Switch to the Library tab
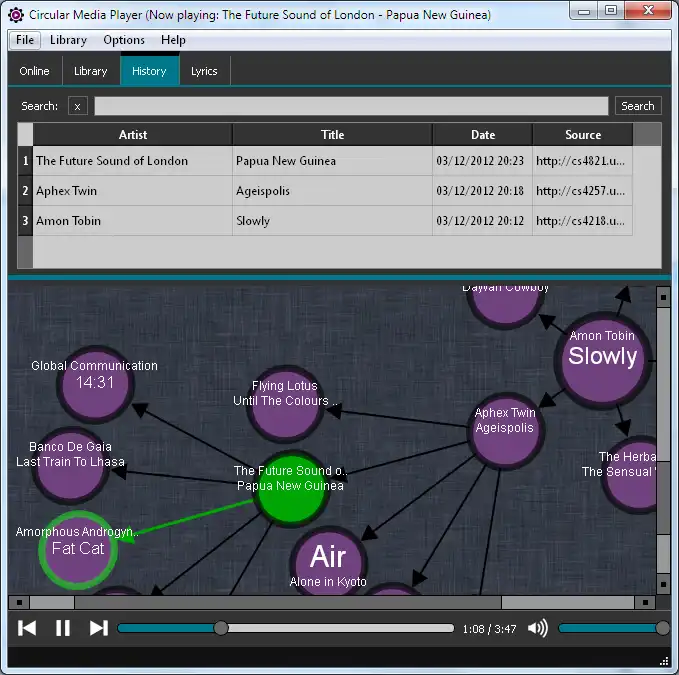This screenshot has width=679, height=675. pyautogui.click(x=91, y=71)
